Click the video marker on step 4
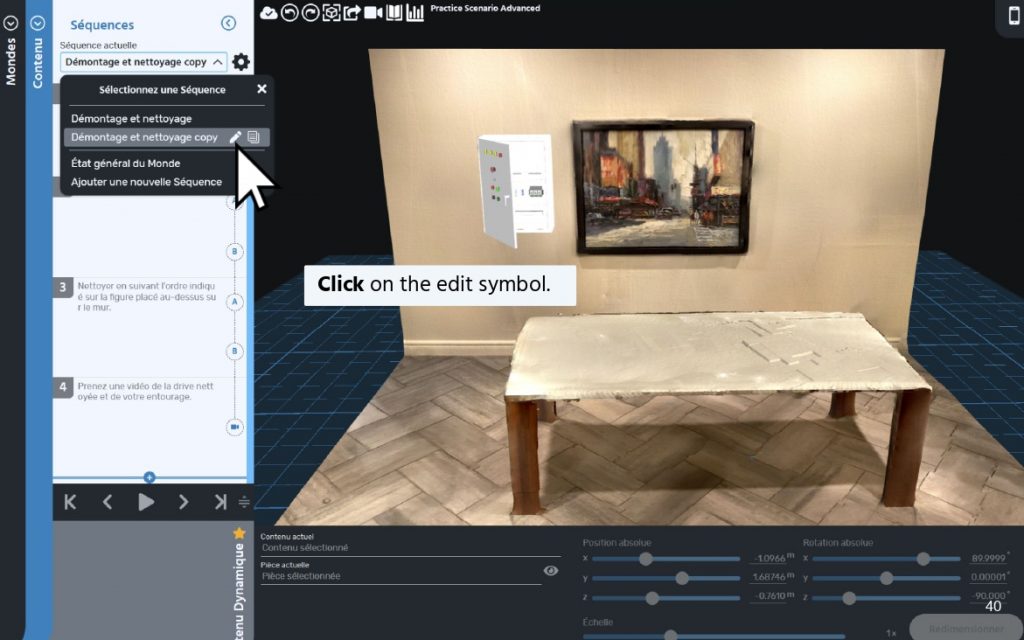The width and height of the screenshot is (1024, 640). point(235,427)
